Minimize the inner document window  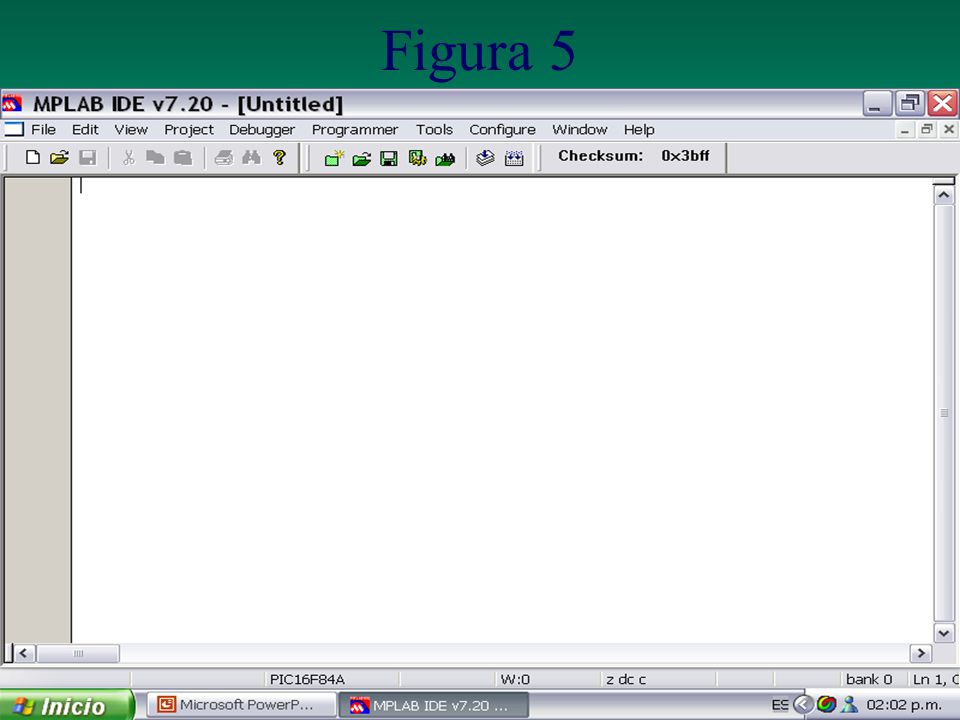pyautogui.click(x=904, y=130)
